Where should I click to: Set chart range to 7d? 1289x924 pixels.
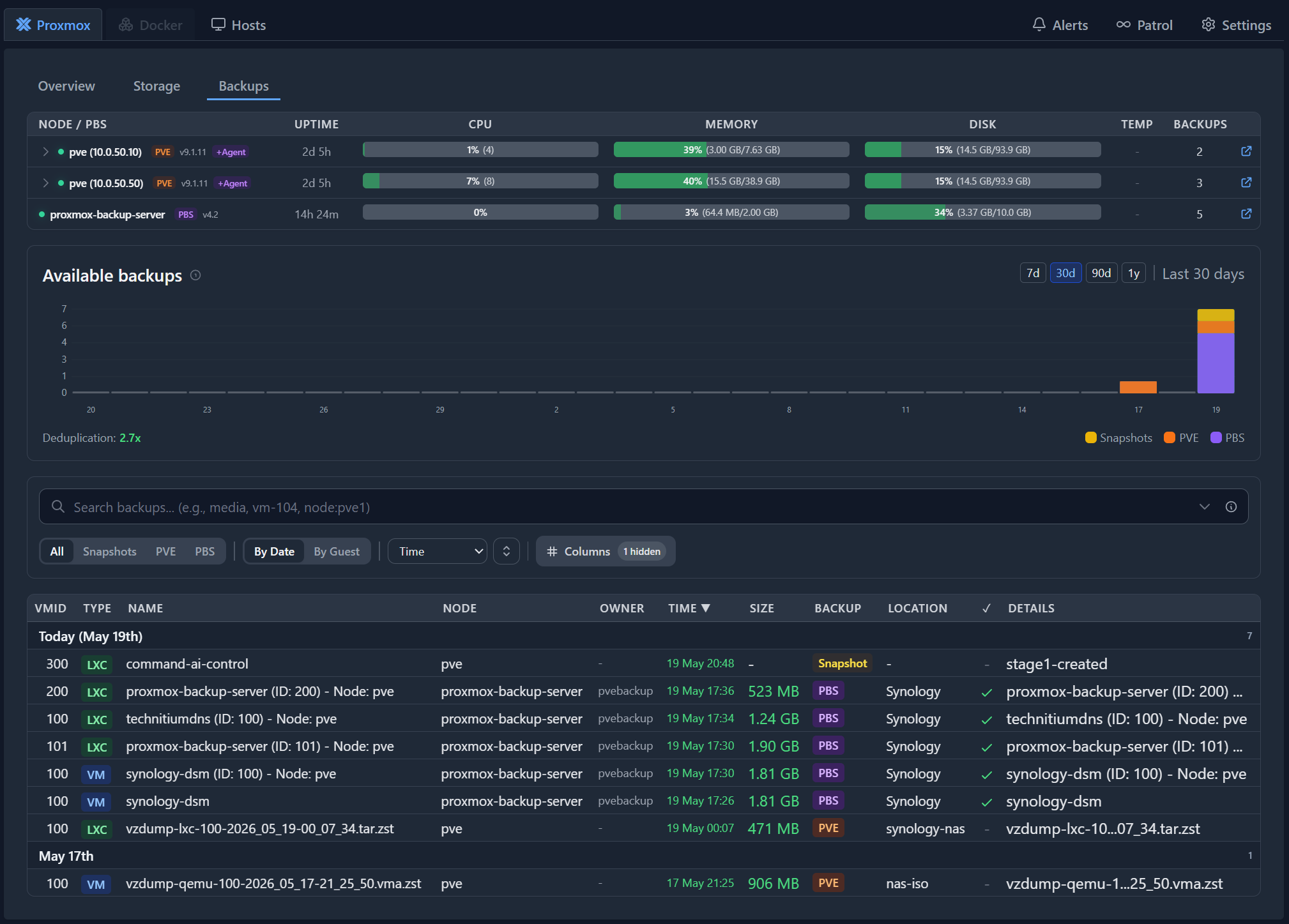1032,273
